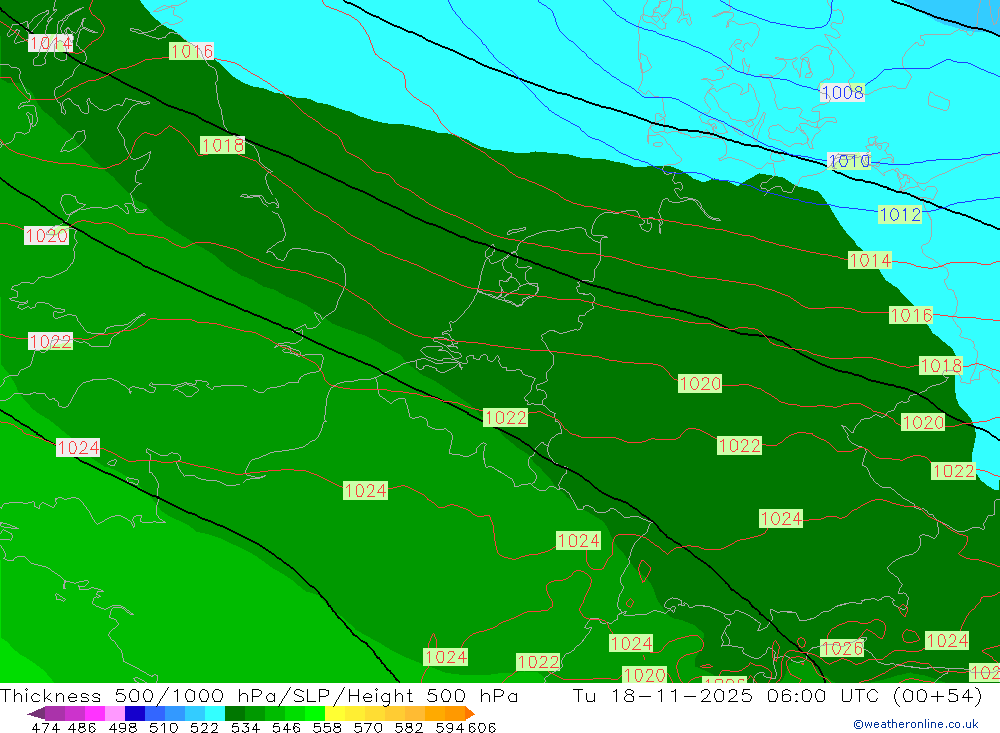Click the 486 legend value
The image size is (1000, 733).
point(82,727)
